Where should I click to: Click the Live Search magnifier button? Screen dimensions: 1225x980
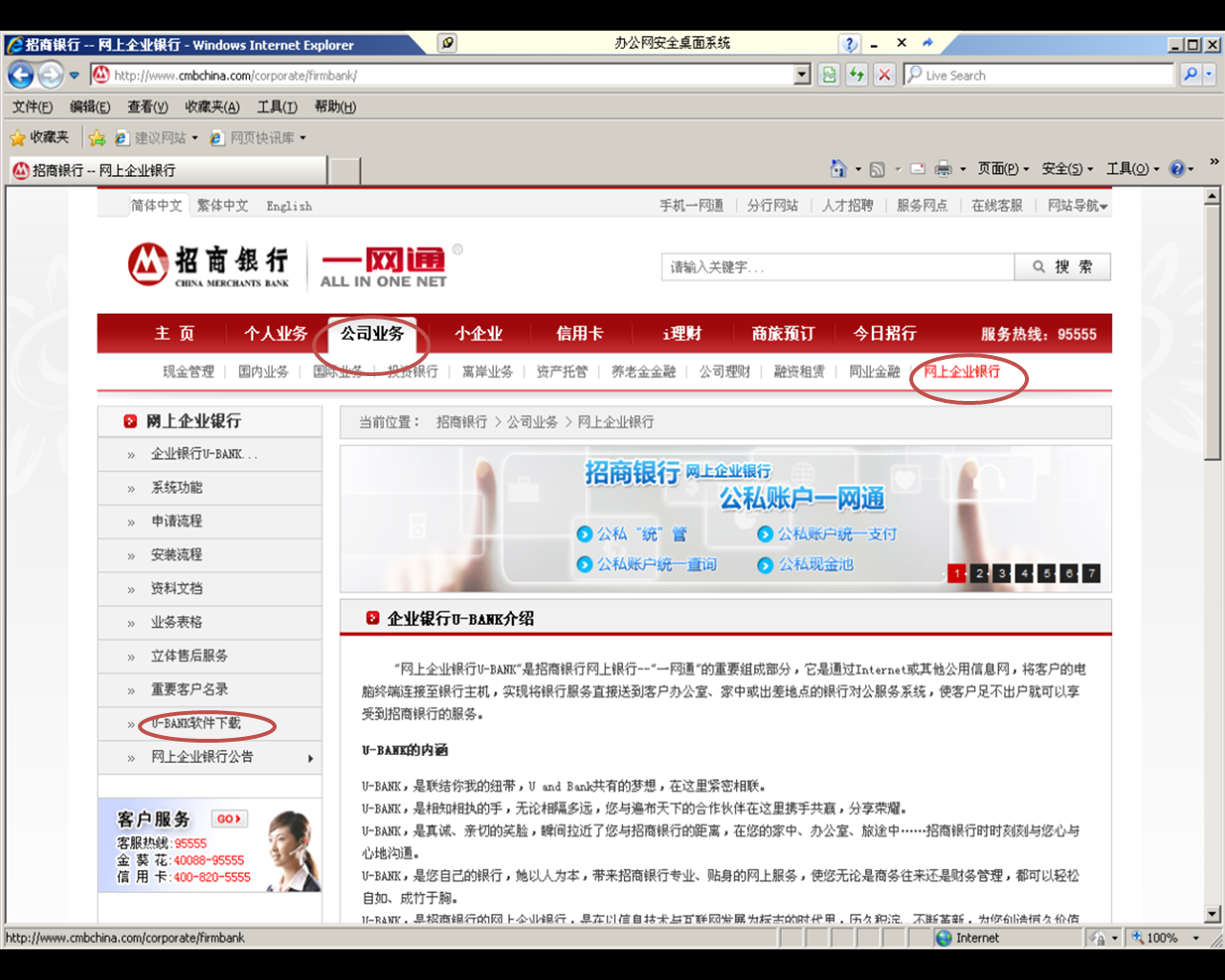tap(1190, 75)
